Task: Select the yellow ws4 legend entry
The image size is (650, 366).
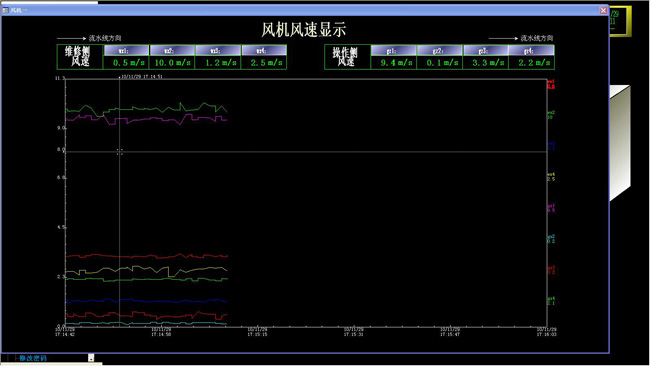Action: [x=551, y=177]
